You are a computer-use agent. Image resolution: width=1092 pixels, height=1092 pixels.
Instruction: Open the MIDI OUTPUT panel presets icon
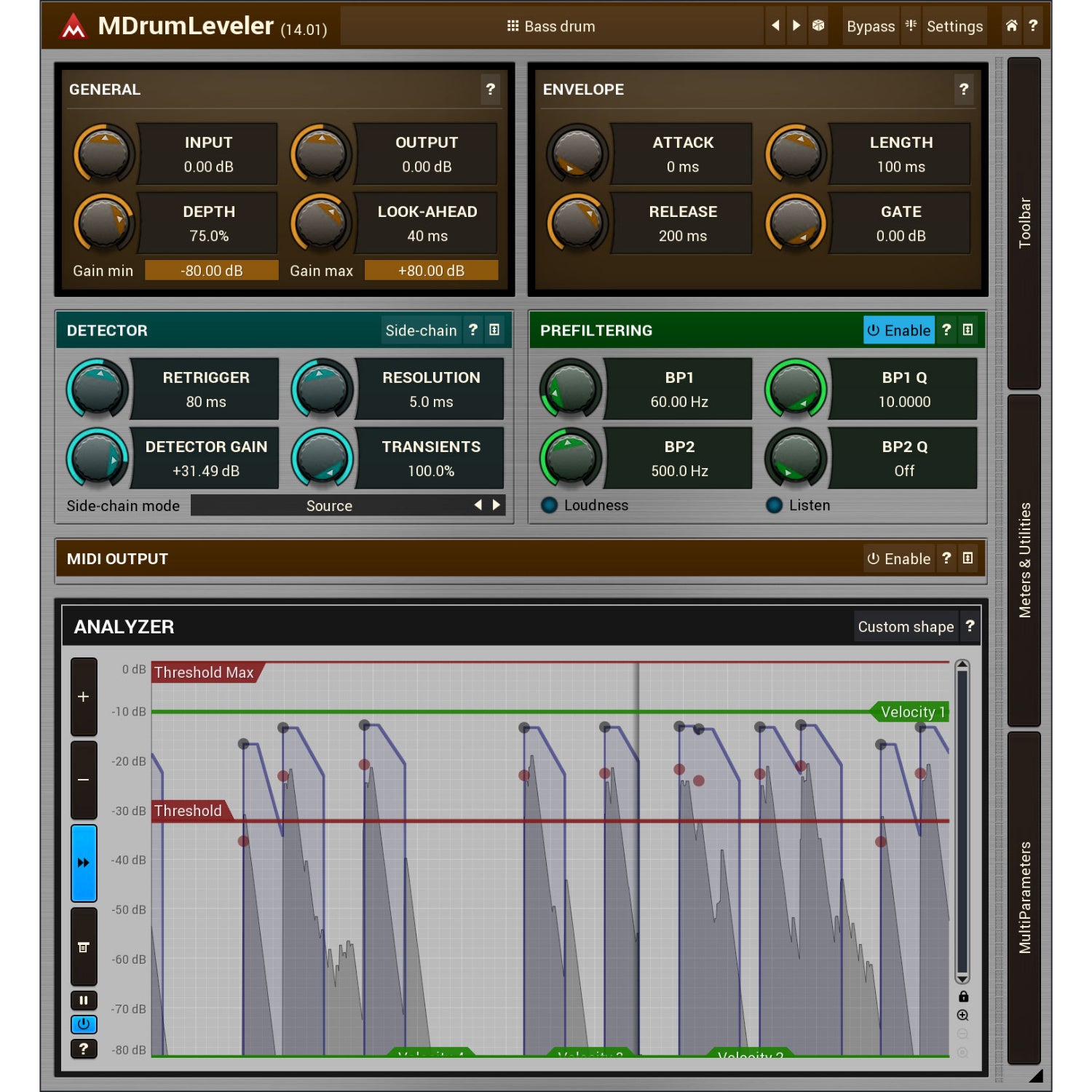coord(968,558)
